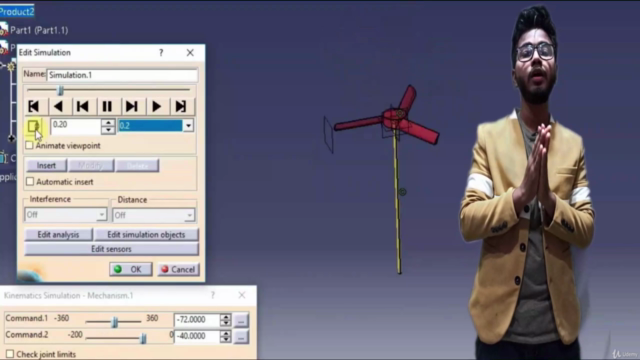
Task: Enable Check joint limits
Action: 10,354
